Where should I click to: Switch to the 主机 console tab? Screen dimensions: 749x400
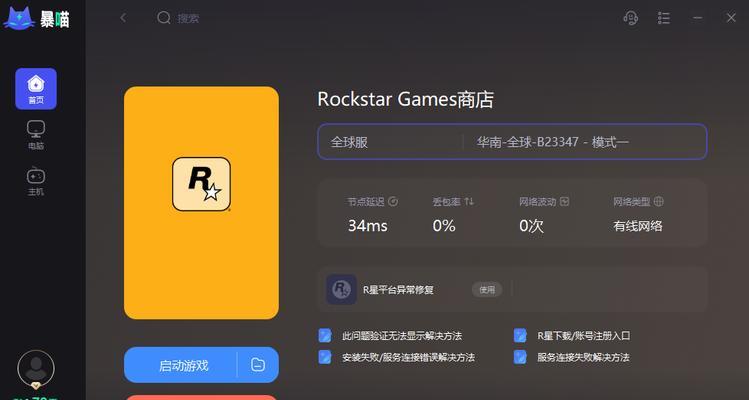[x=36, y=182]
